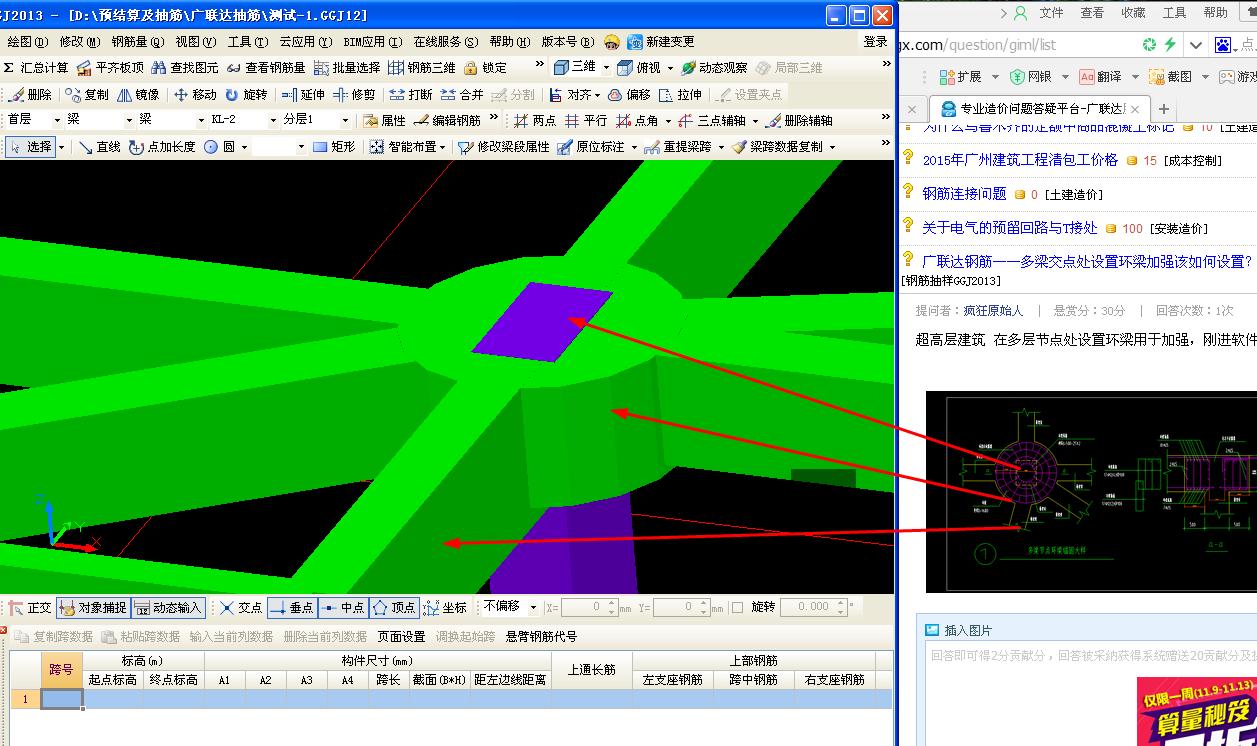Select the 合并 merge tool
Screen dimensions: 1257x746
pyautogui.click(x=462, y=95)
